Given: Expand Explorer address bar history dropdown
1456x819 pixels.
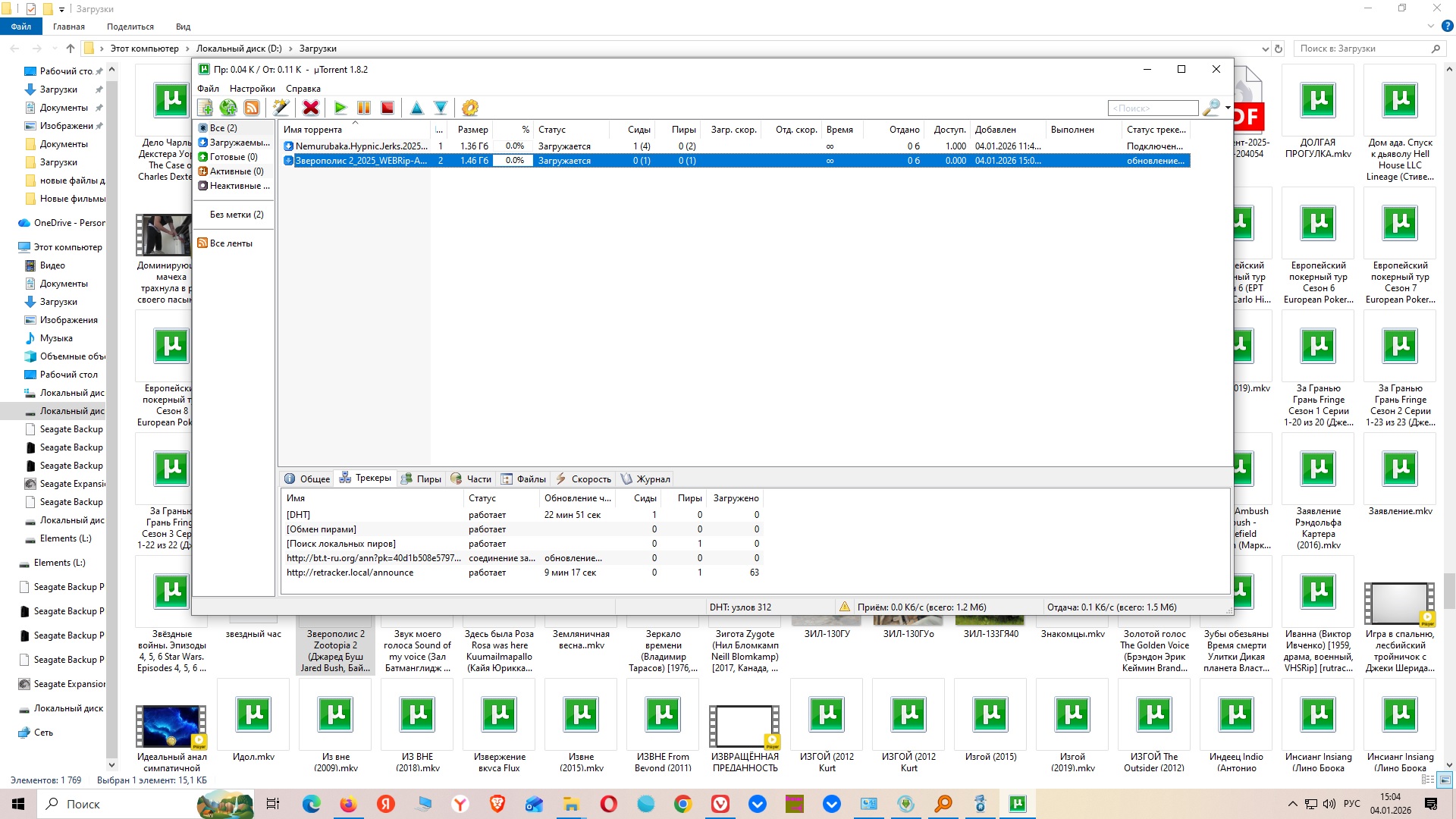Looking at the screenshot, I should coord(1265,49).
